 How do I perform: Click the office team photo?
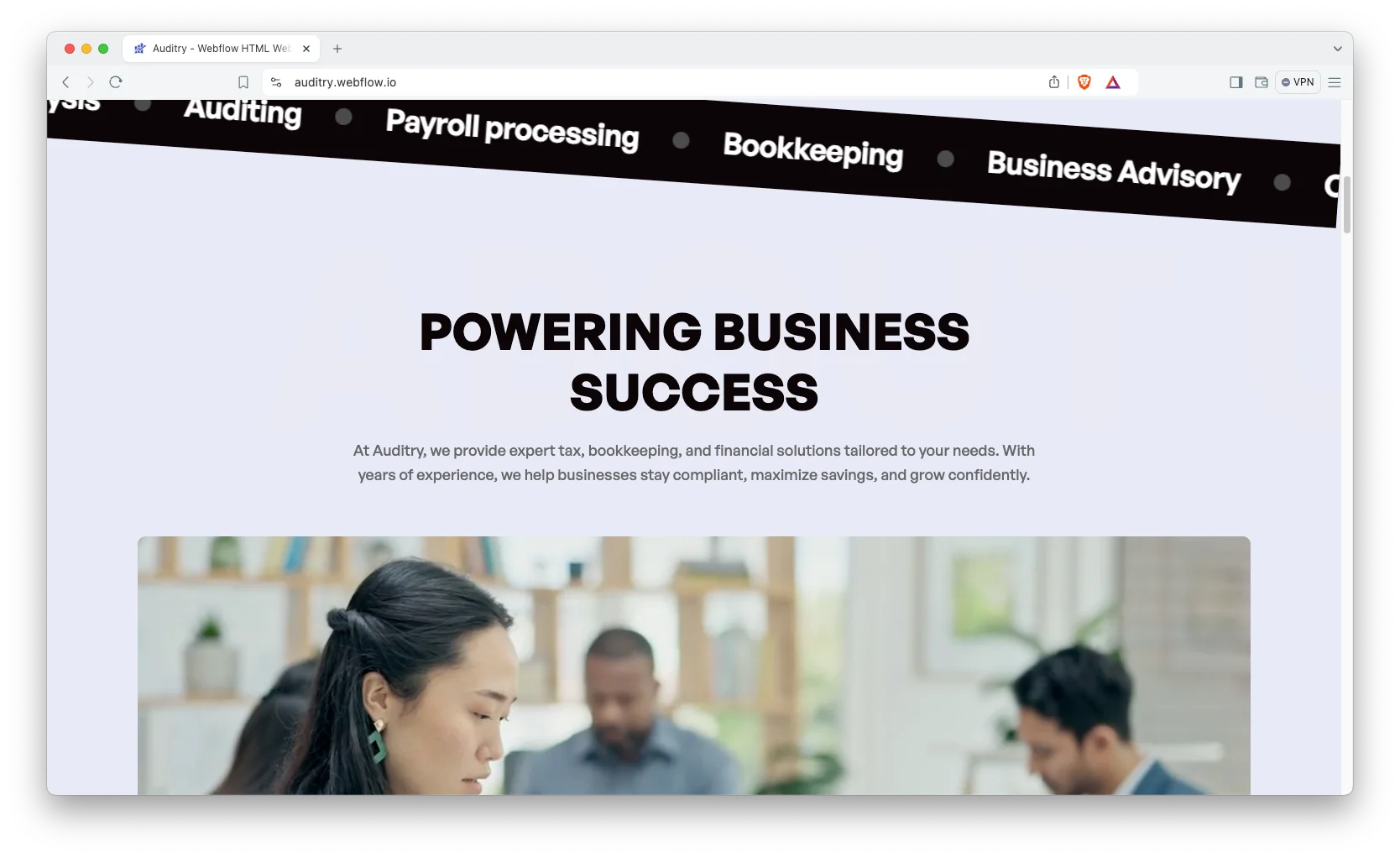694,666
